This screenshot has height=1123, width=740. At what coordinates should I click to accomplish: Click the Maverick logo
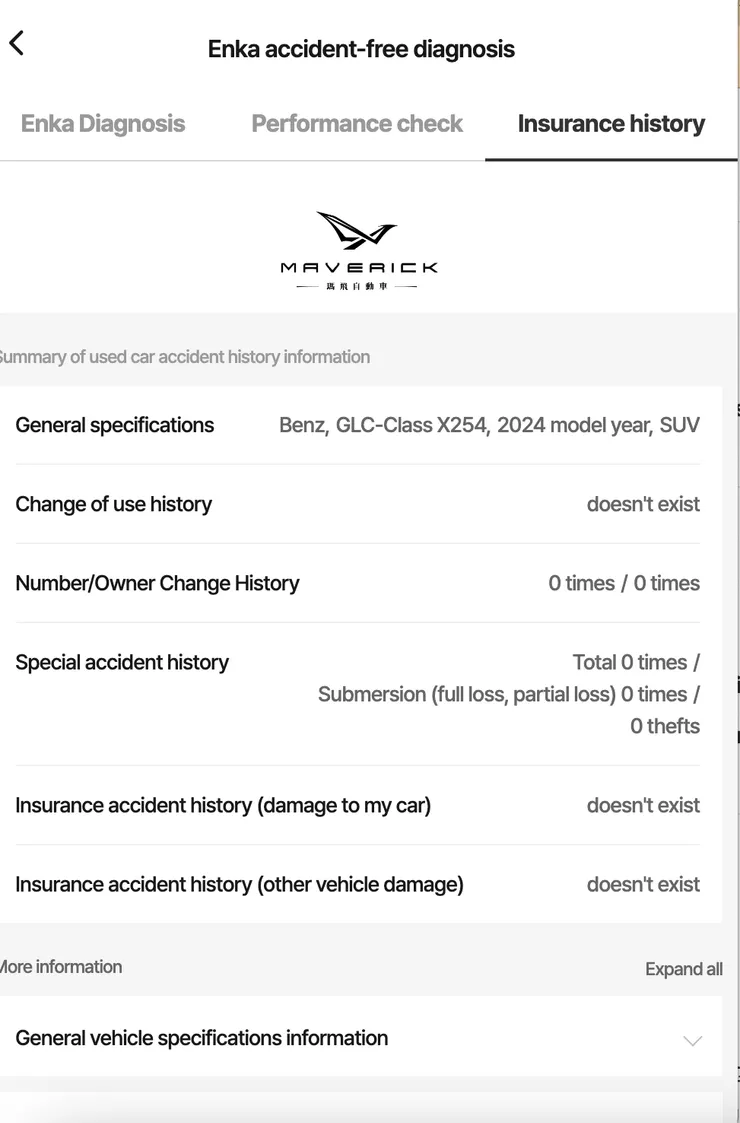[358, 250]
